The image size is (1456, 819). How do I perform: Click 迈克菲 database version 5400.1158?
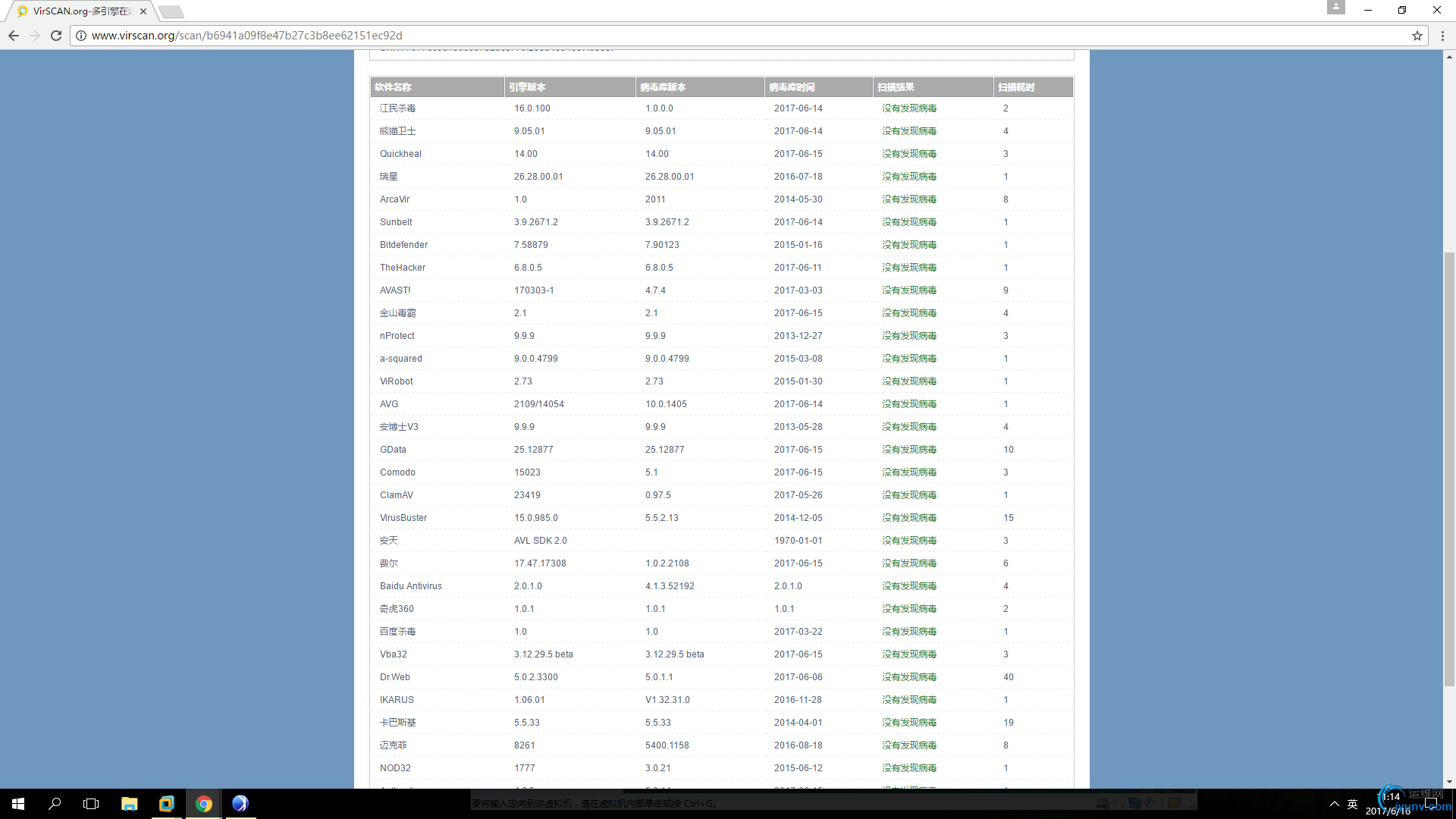[x=667, y=745]
